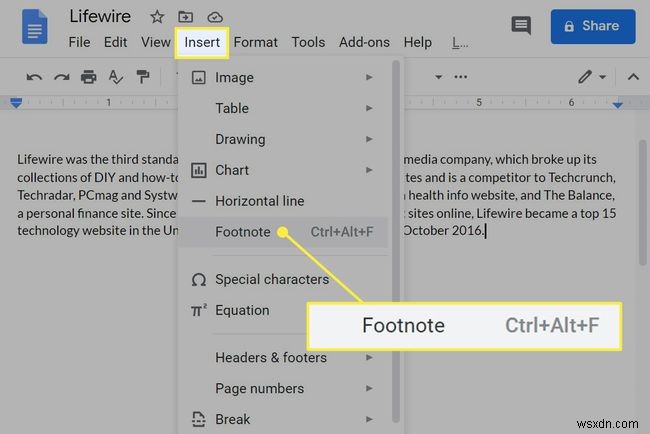The height and width of the screenshot is (434, 650).
Task: Click text "October 2016."
Action: coord(444,230)
